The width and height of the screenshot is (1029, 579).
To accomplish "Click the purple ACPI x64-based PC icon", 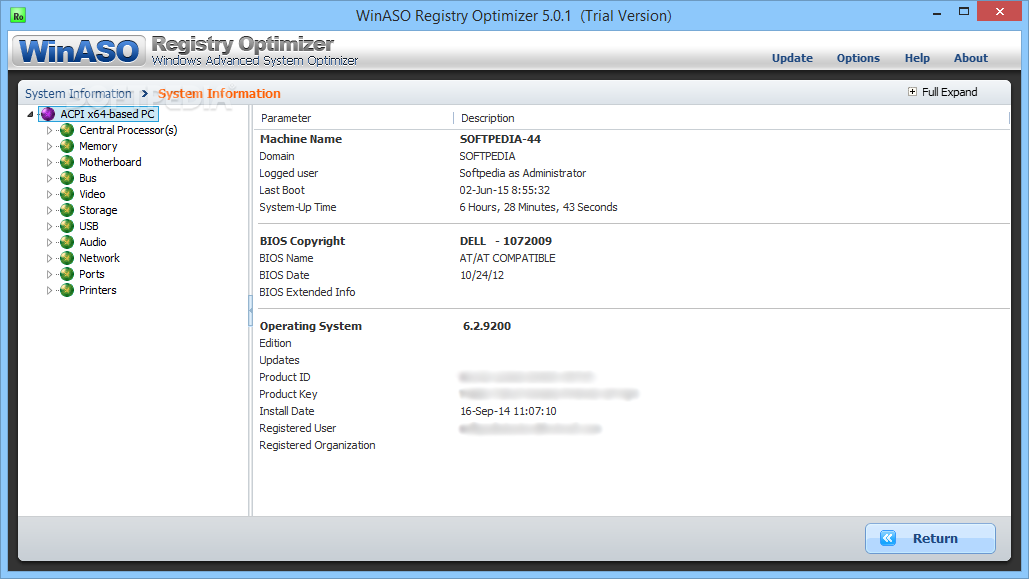I will click(48, 114).
